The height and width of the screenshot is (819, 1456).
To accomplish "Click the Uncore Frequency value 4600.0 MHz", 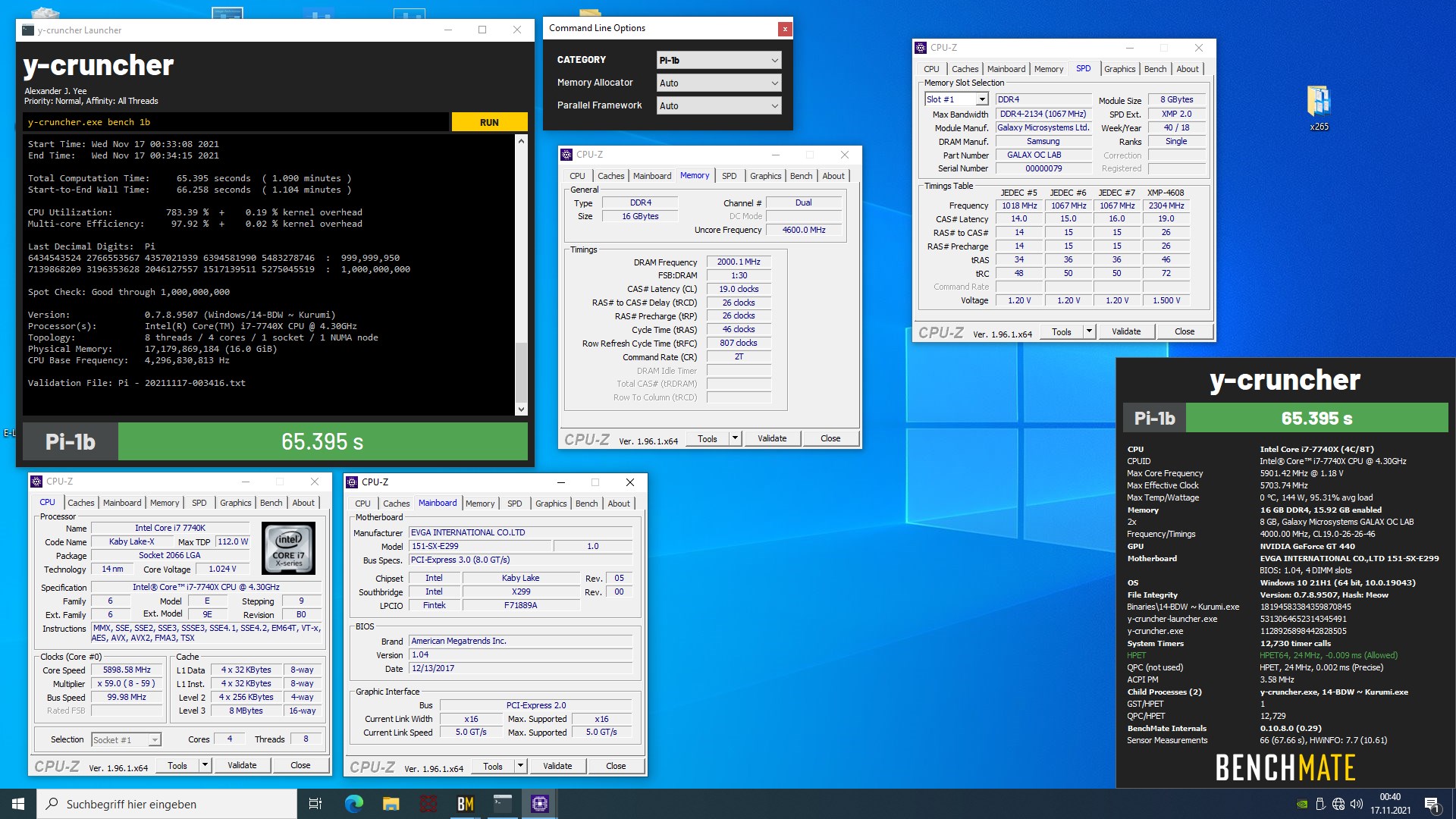I will [804, 230].
